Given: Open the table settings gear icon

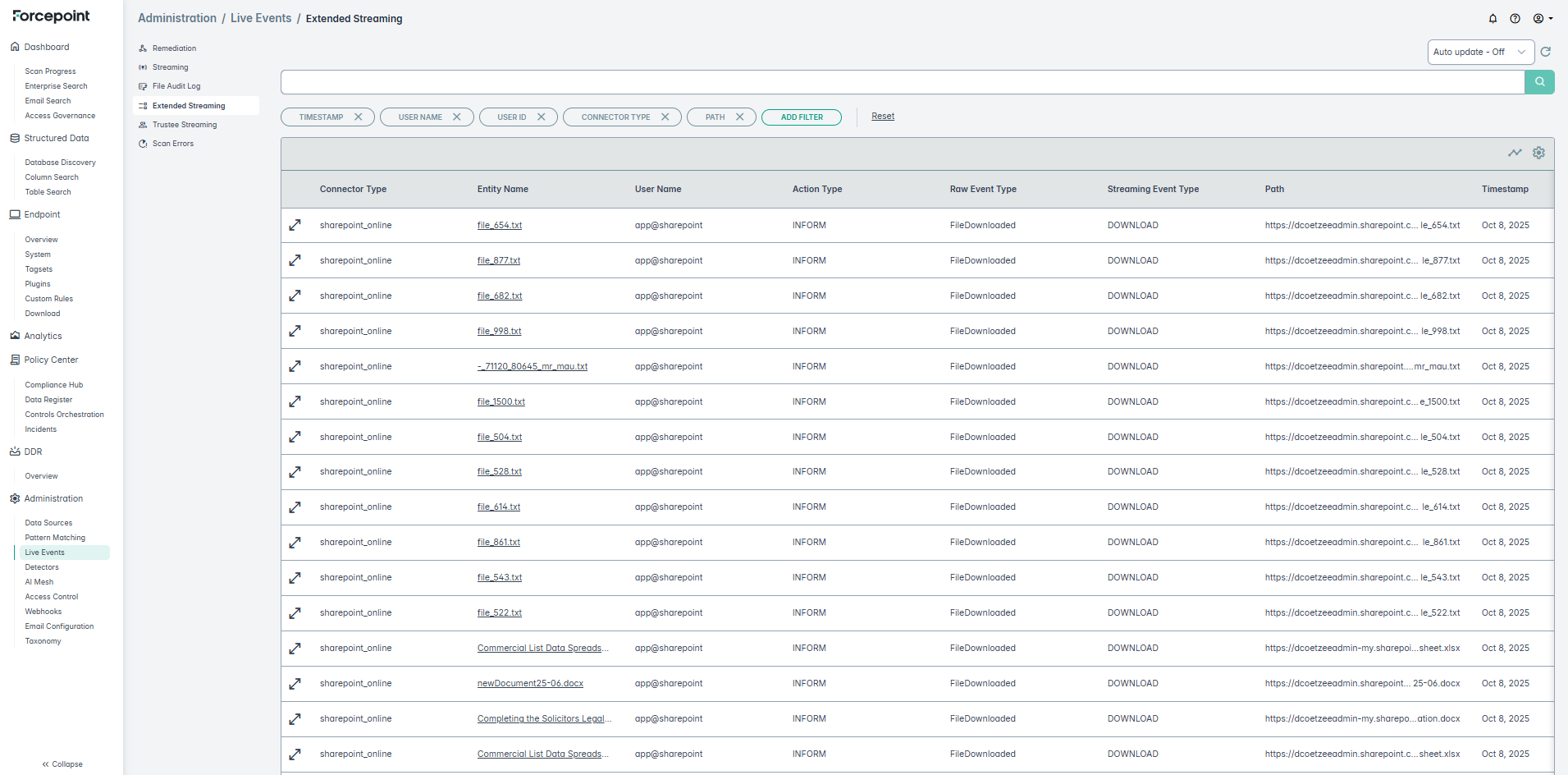Looking at the screenshot, I should pyautogui.click(x=1538, y=153).
